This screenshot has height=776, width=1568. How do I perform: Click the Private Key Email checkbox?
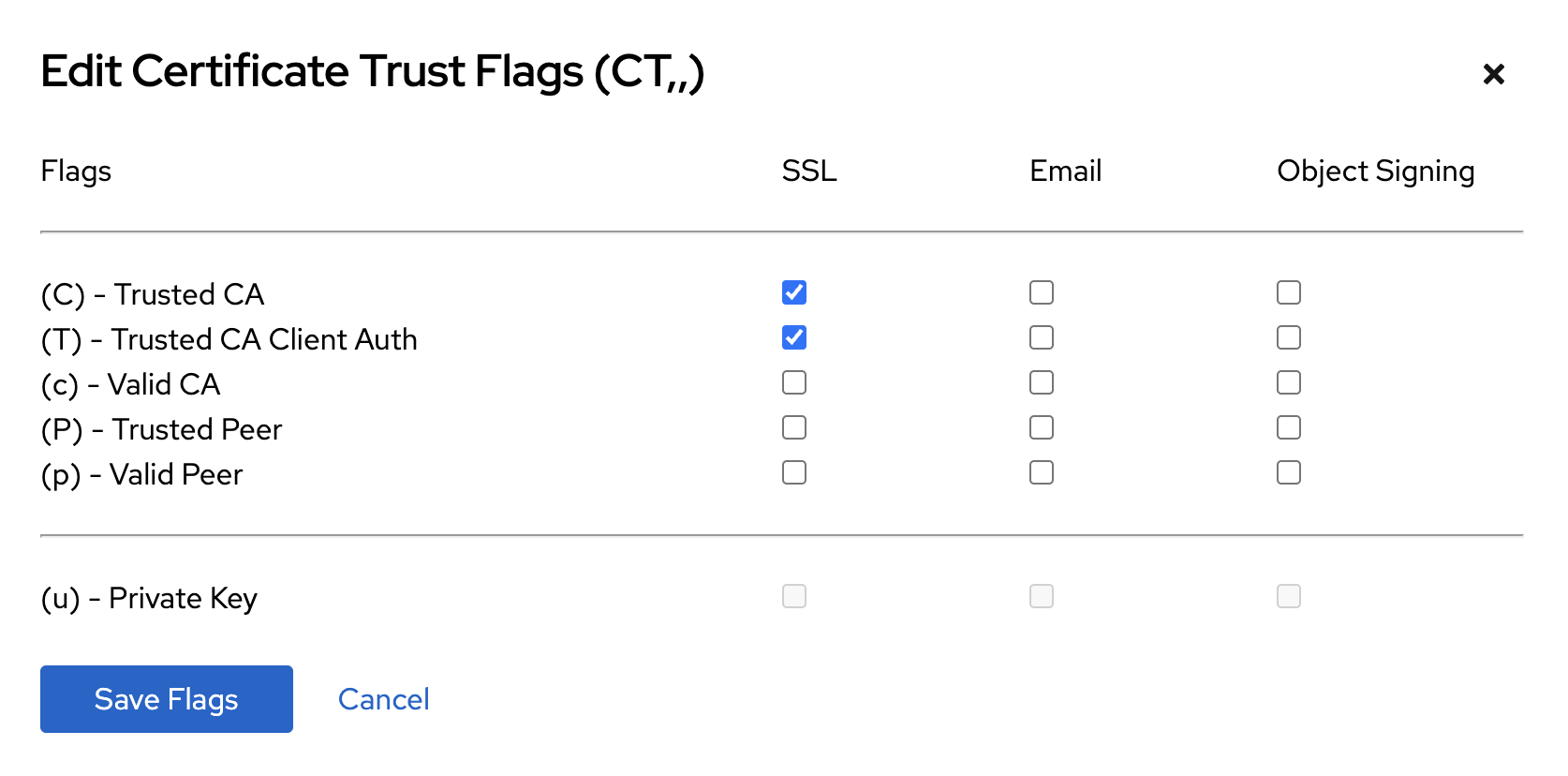[1042, 596]
